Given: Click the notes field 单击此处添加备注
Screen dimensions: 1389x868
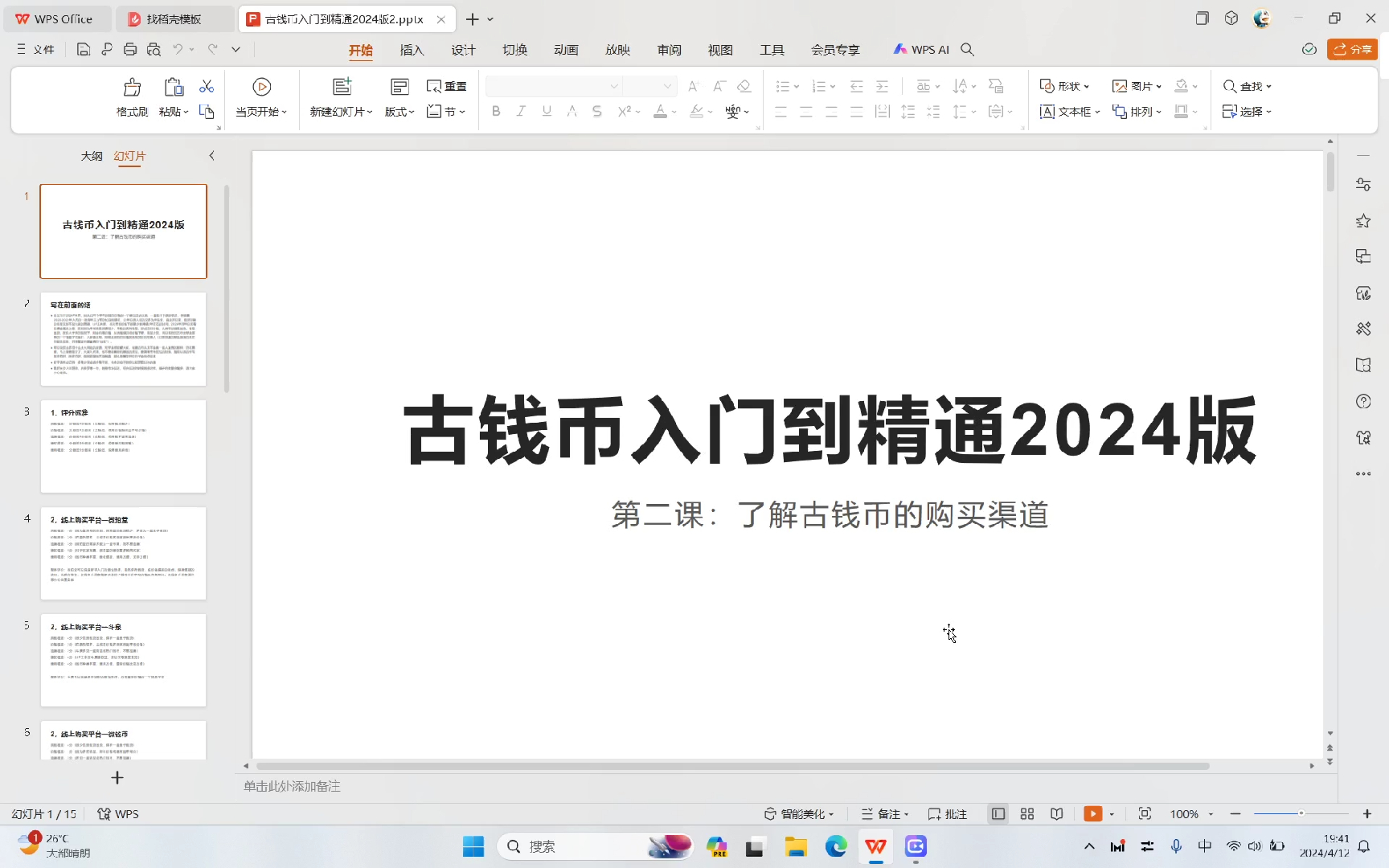Looking at the screenshot, I should point(293,786).
